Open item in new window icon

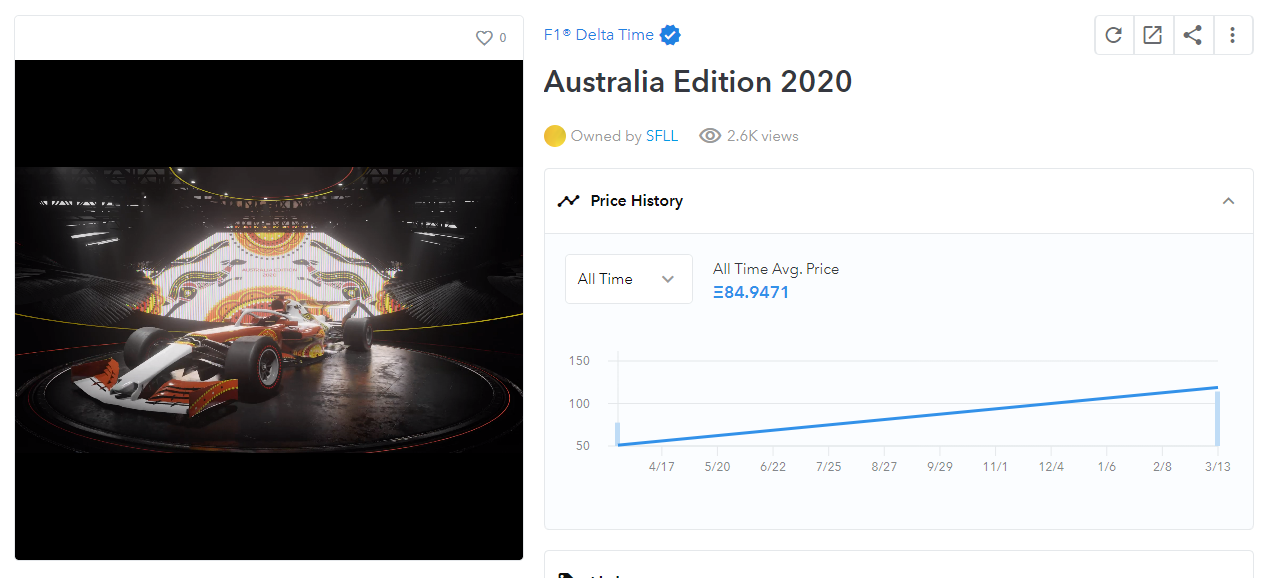[x=1152, y=35]
